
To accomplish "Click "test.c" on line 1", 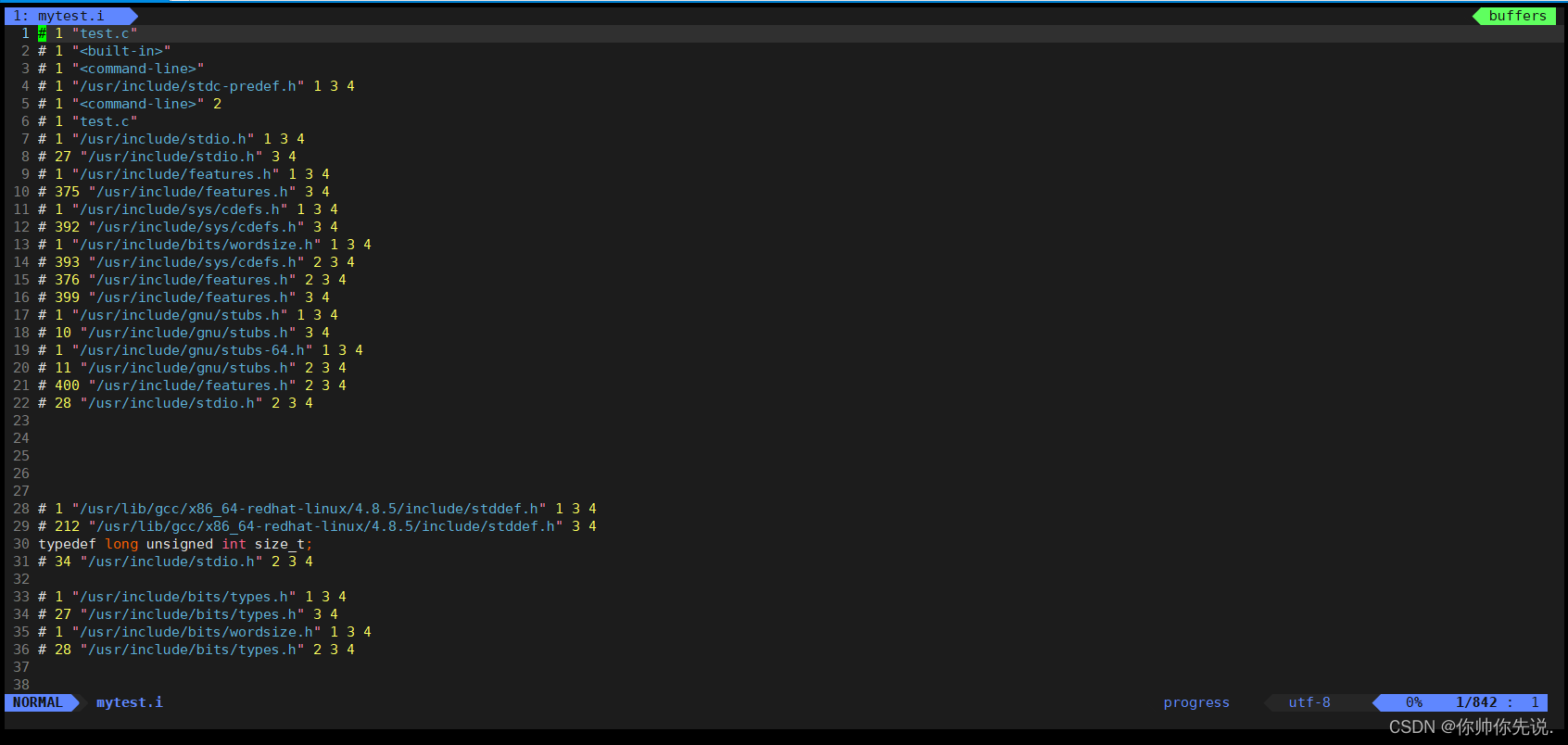I will 105,33.
